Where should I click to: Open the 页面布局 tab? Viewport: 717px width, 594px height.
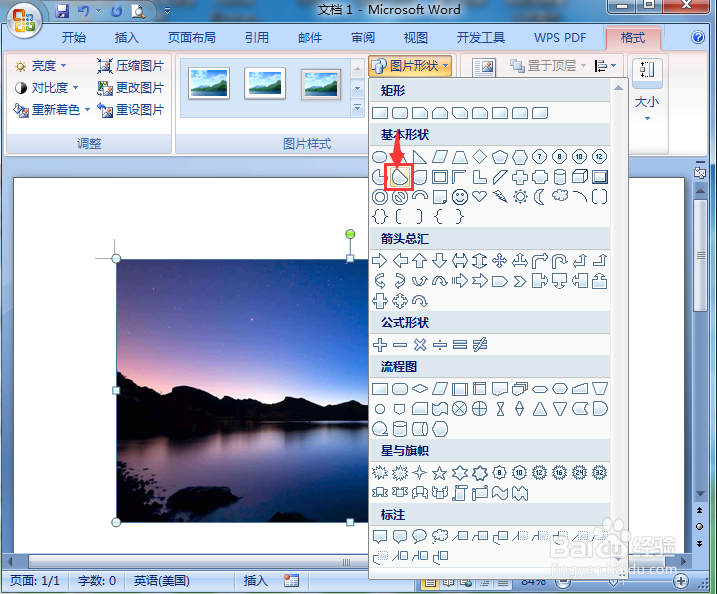[192, 37]
